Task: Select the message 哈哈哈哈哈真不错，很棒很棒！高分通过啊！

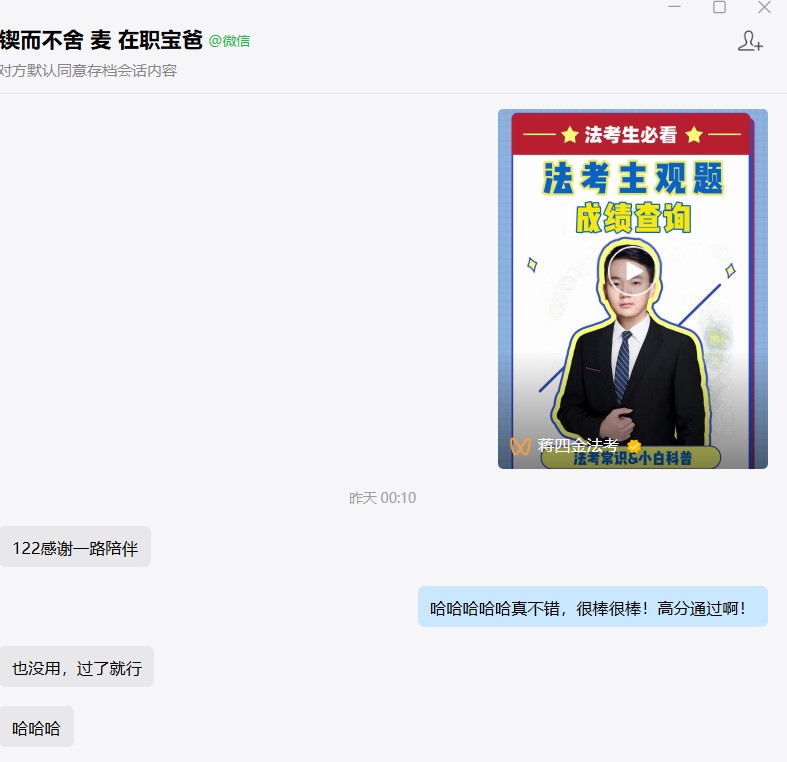Action: click(x=593, y=607)
